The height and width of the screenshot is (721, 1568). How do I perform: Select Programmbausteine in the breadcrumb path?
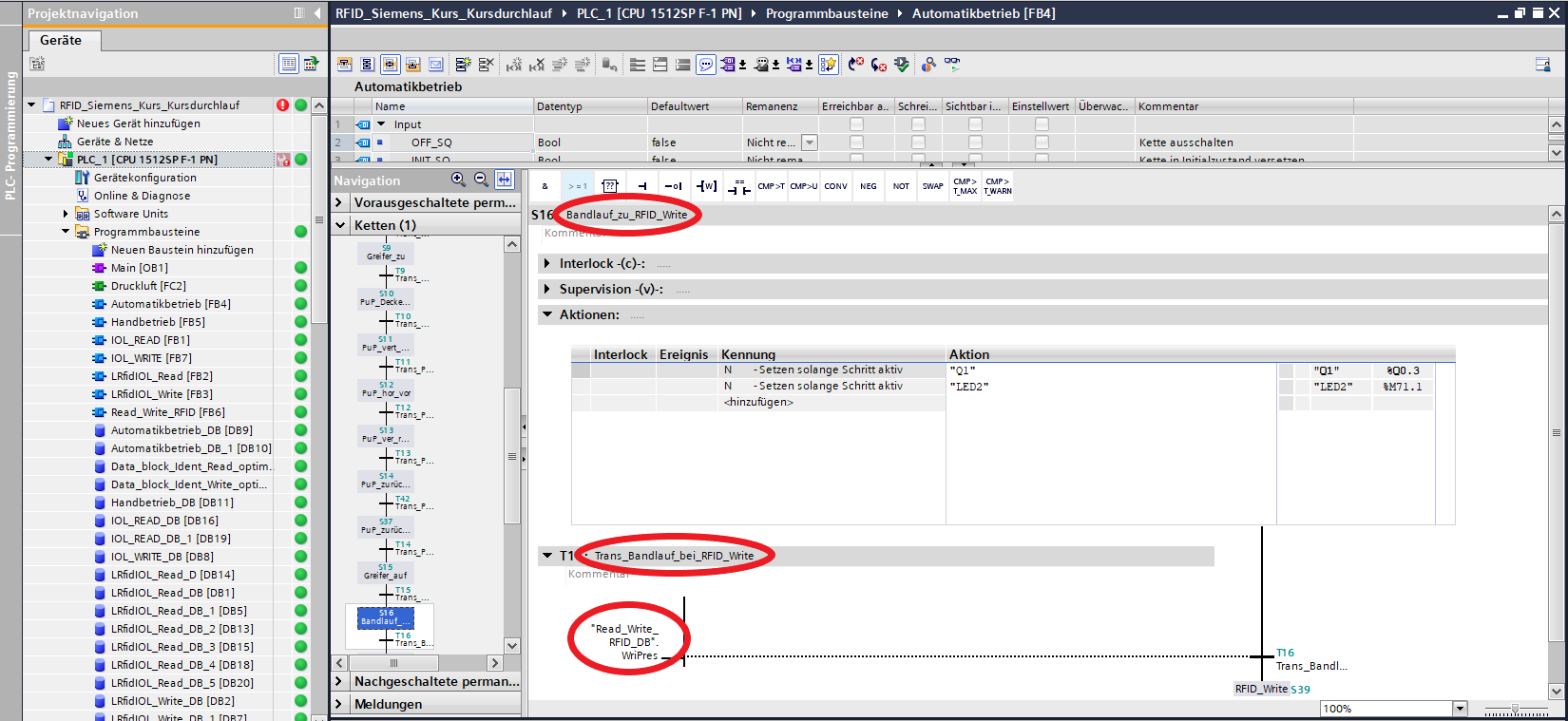coord(827,13)
